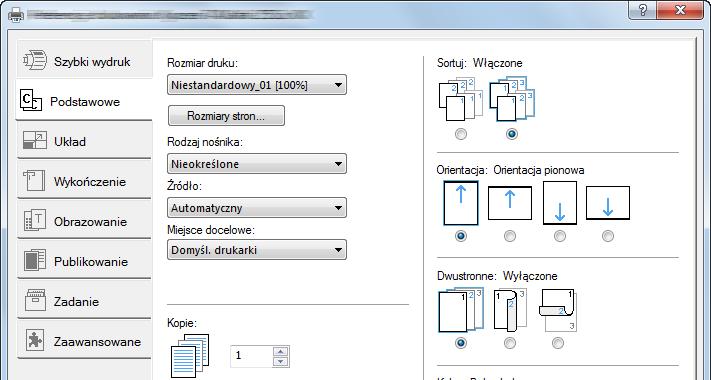Click the collated pages Sortuj icon
The height and width of the screenshot is (380, 711).
click(511, 100)
